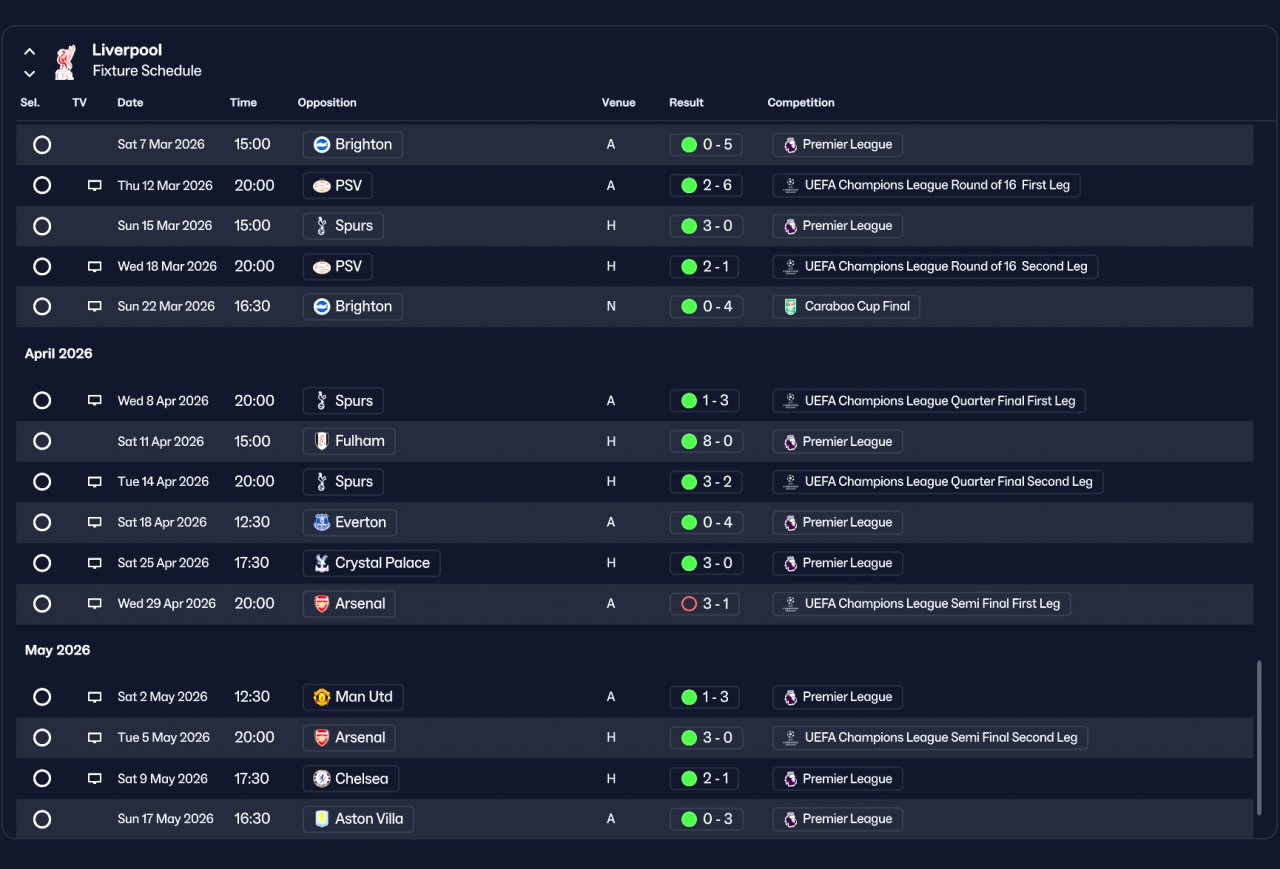Click the TV icon for the Everton fixture
The height and width of the screenshot is (869, 1280).
coord(95,522)
